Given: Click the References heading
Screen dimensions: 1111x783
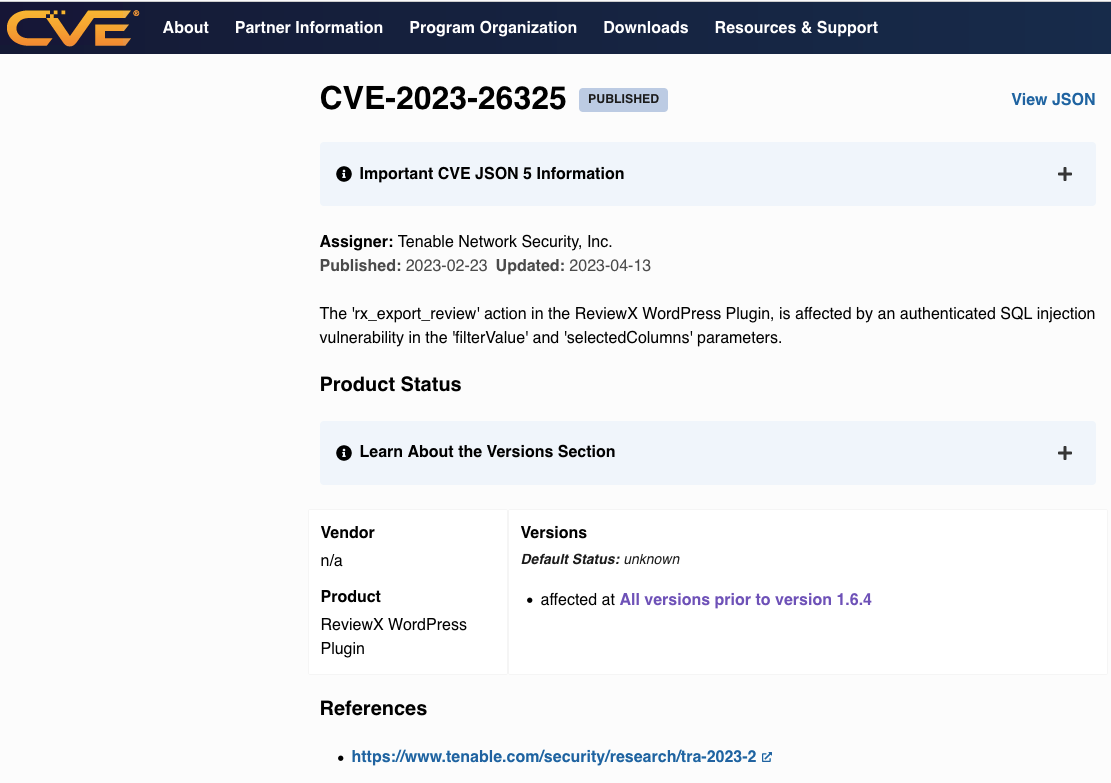Looking at the screenshot, I should coord(373,709).
